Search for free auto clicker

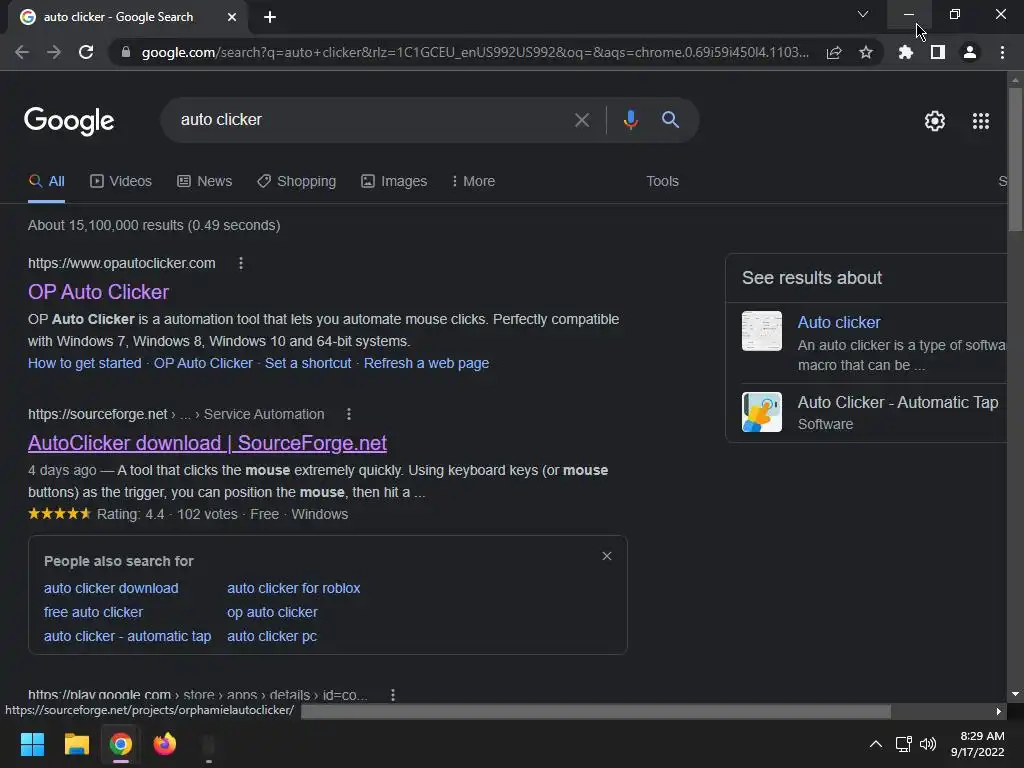pyautogui.click(x=93, y=613)
